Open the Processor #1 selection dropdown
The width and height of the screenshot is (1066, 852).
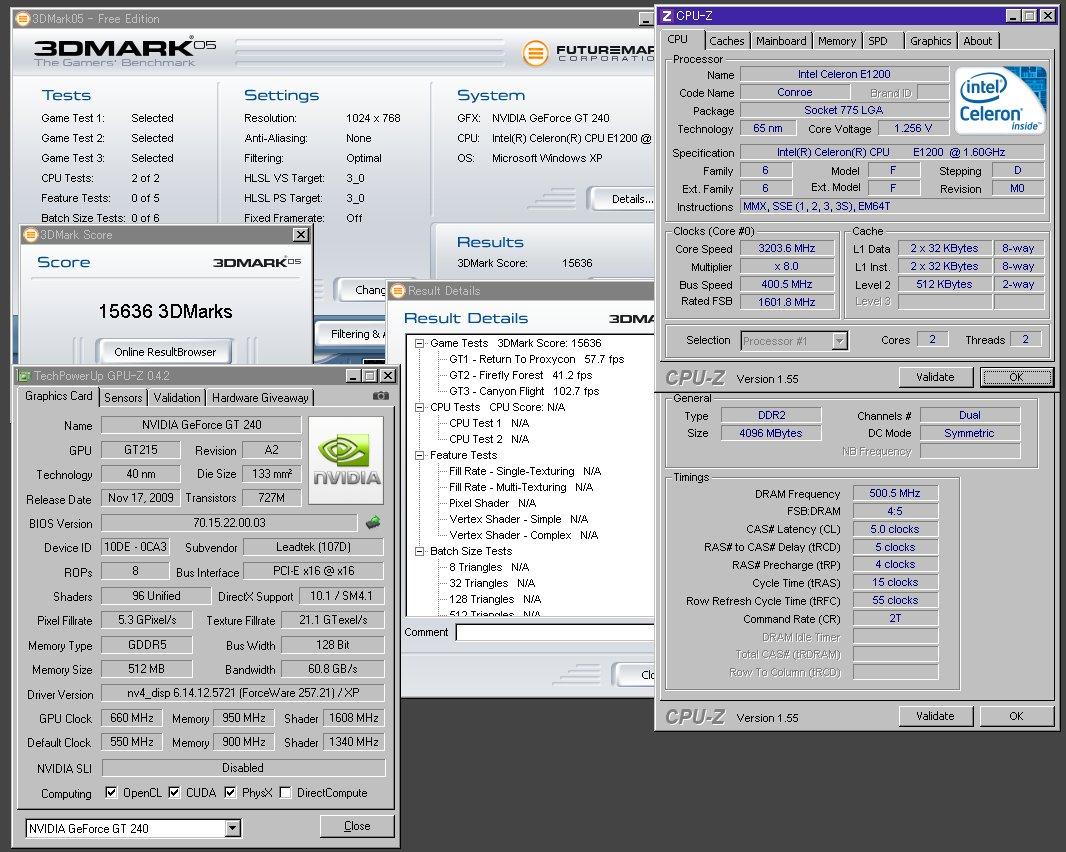pos(840,341)
